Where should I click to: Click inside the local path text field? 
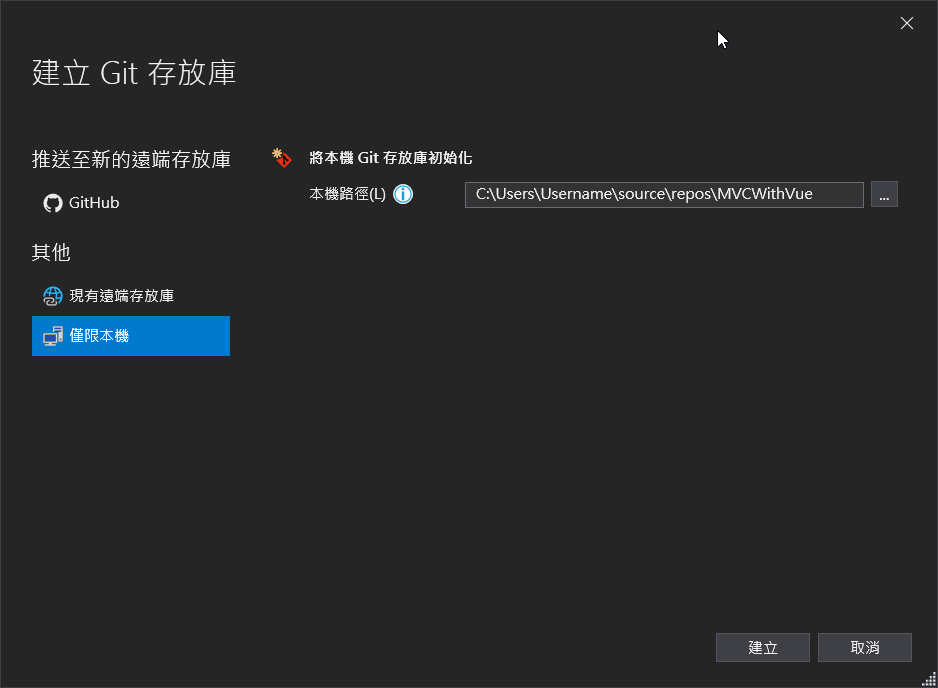(663, 194)
